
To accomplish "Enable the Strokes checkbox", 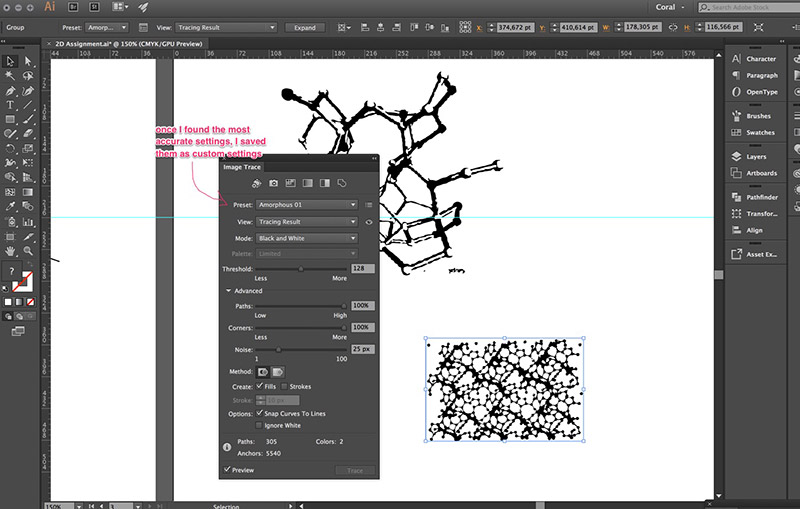I will (x=284, y=386).
